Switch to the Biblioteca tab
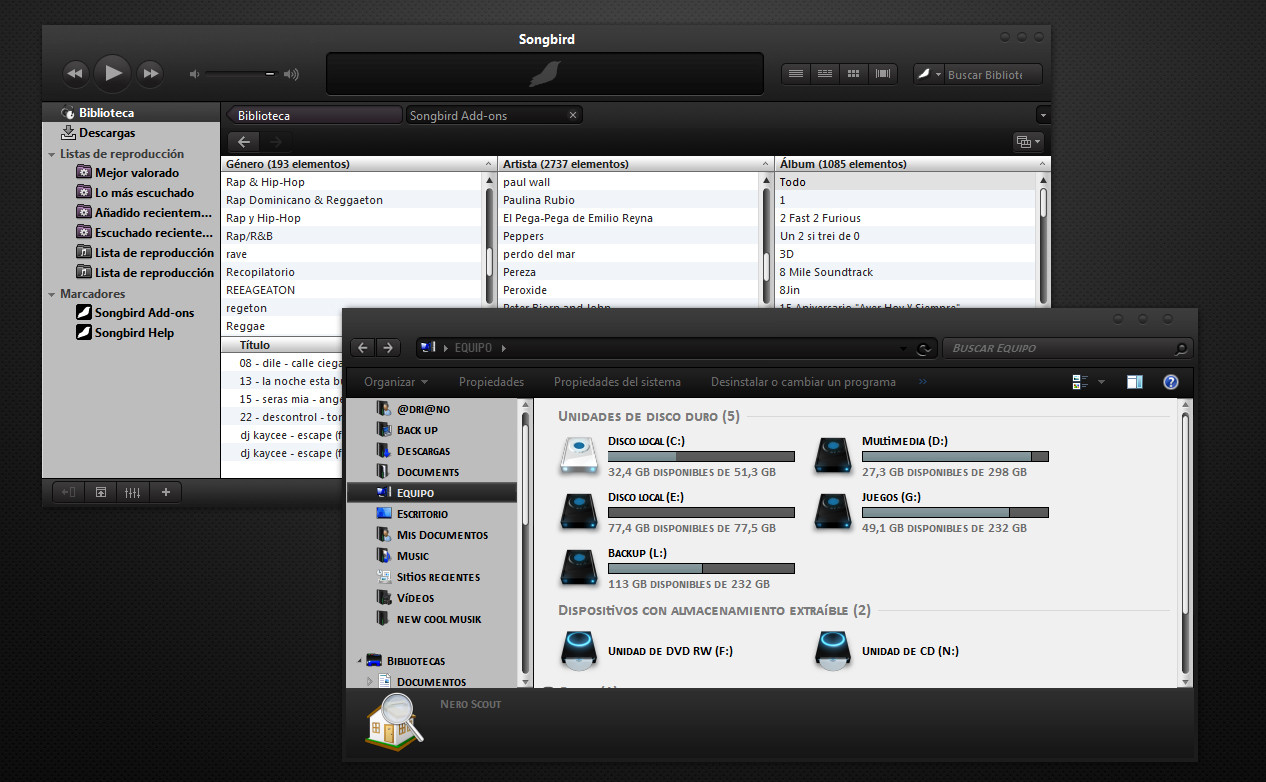1266x782 pixels. click(x=315, y=115)
